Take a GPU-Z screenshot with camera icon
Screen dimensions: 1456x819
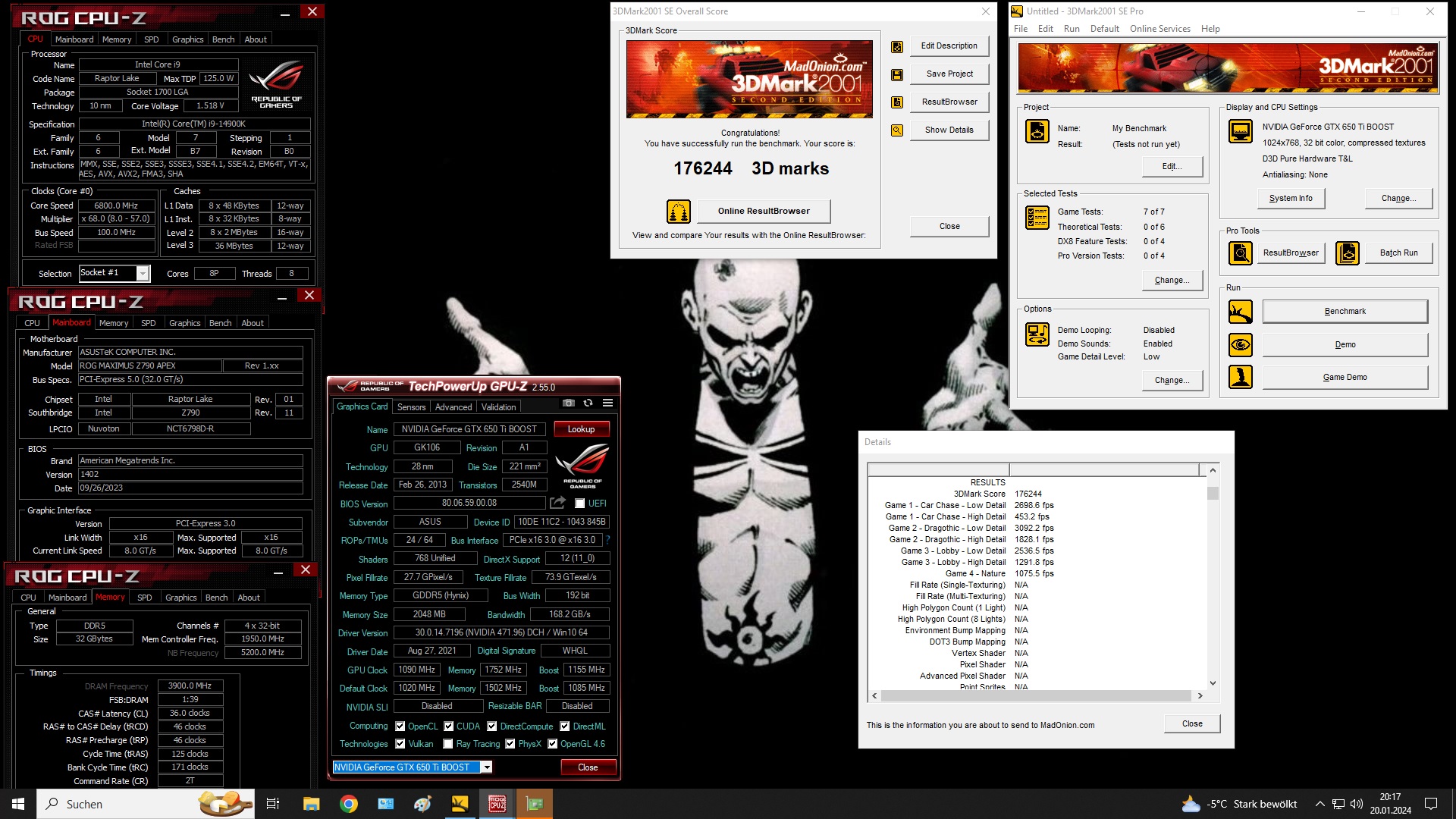click(x=569, y=403)
